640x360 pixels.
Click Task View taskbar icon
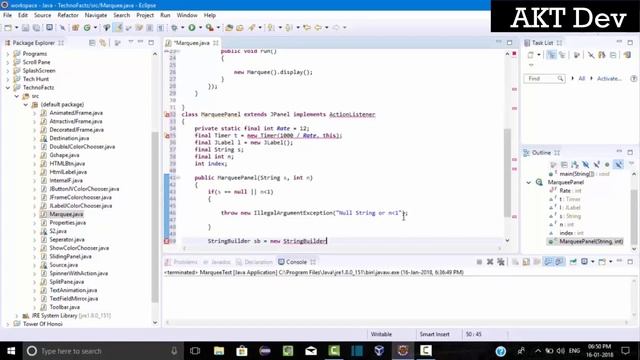[195, 351]
